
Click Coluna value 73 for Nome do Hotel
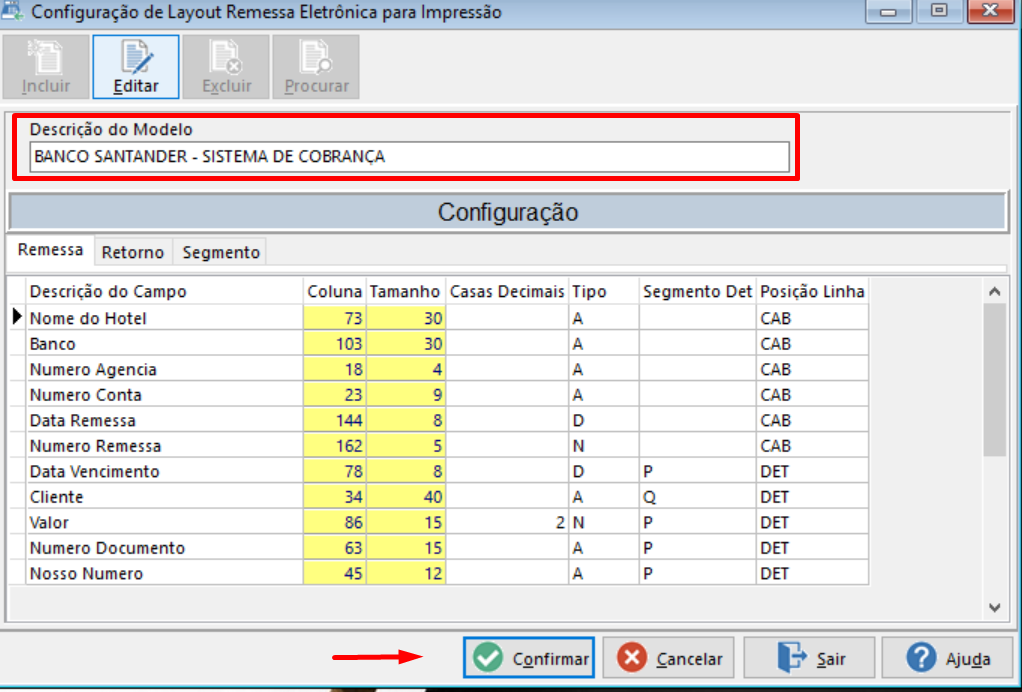(x=334, y=318)
